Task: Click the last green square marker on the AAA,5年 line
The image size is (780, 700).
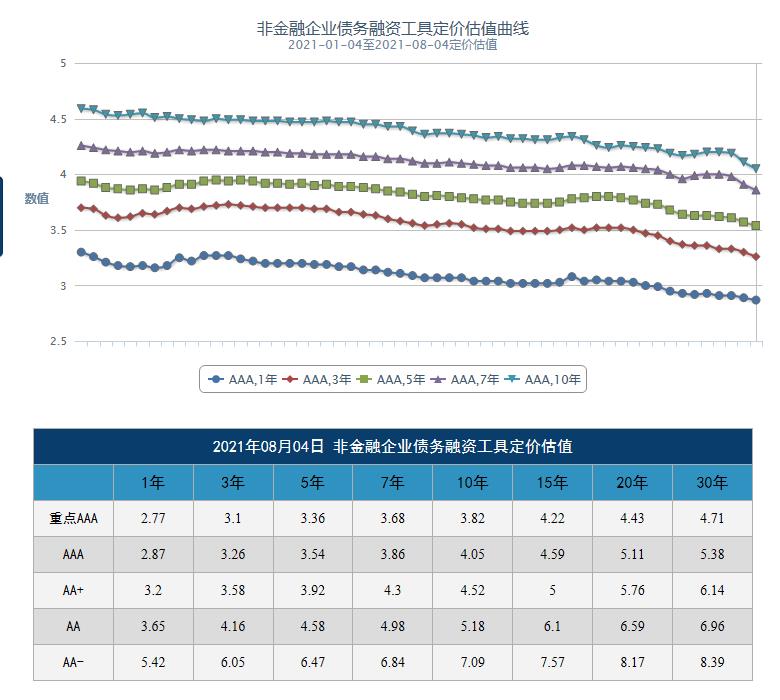Action: click(x=756, y=226)
